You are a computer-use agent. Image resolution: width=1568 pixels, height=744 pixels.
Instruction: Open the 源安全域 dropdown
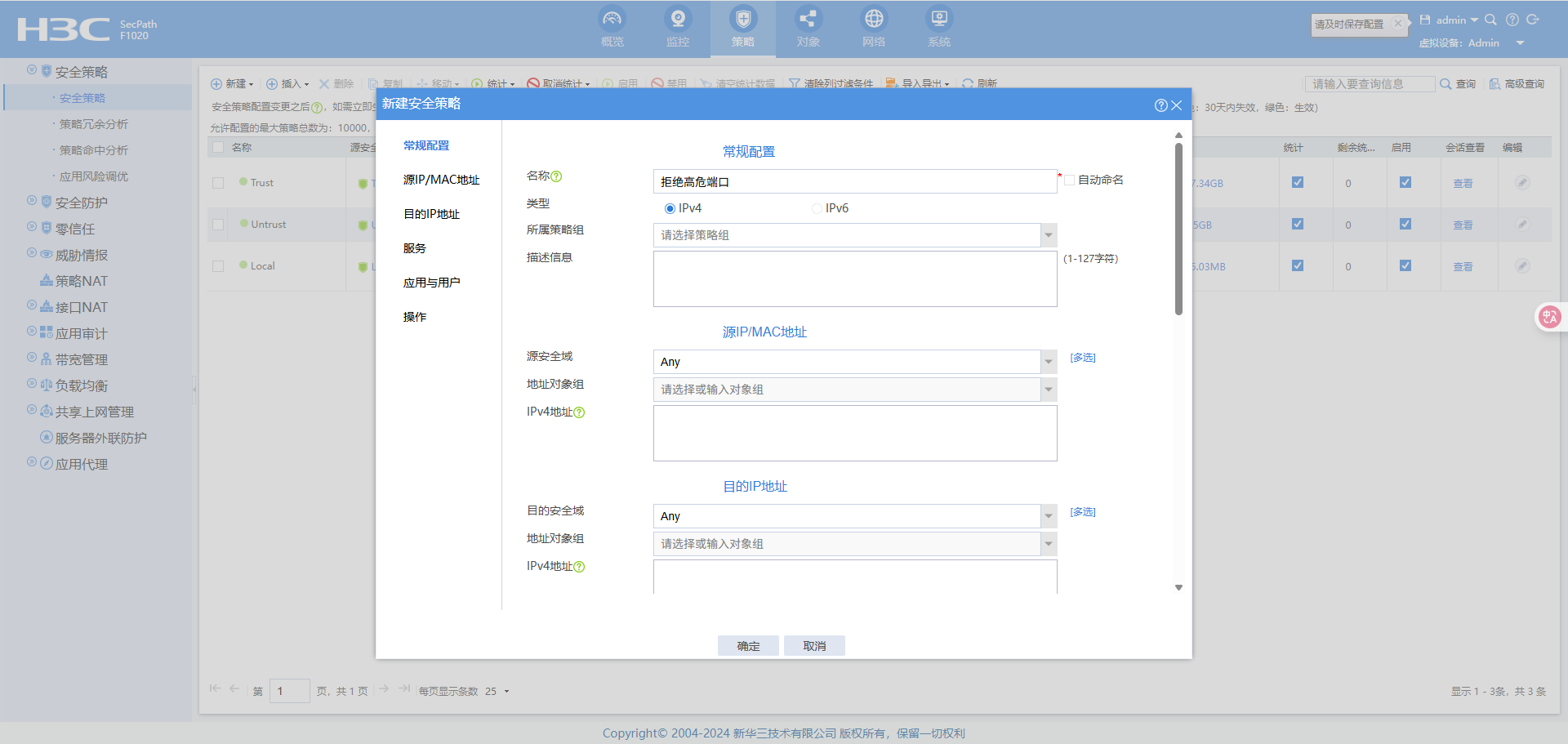tap(1049, 362)
